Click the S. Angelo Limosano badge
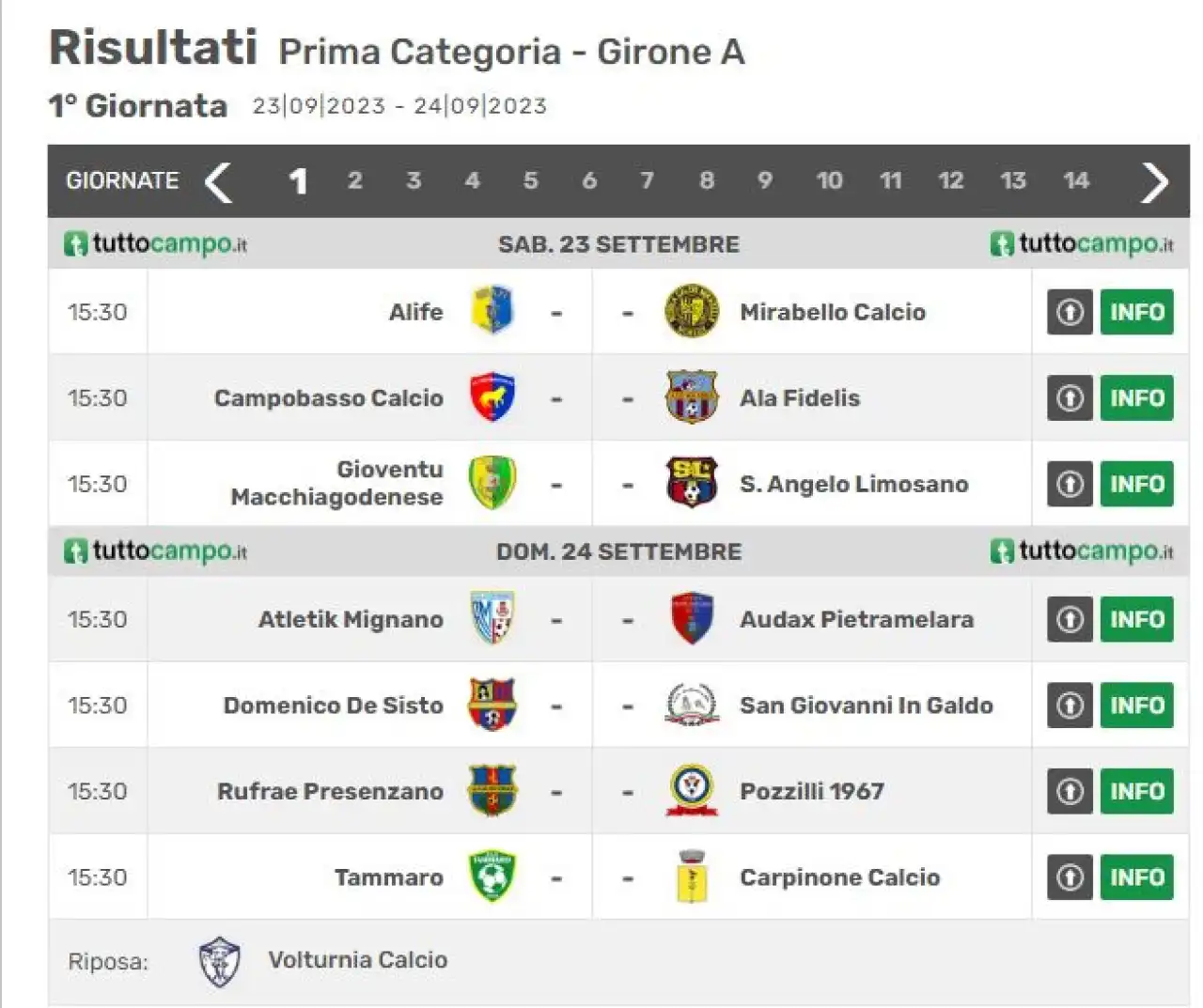Image resolution: width=1203 pixels, height=1008 pixels. pyautogui.click(x=692, y=483)
